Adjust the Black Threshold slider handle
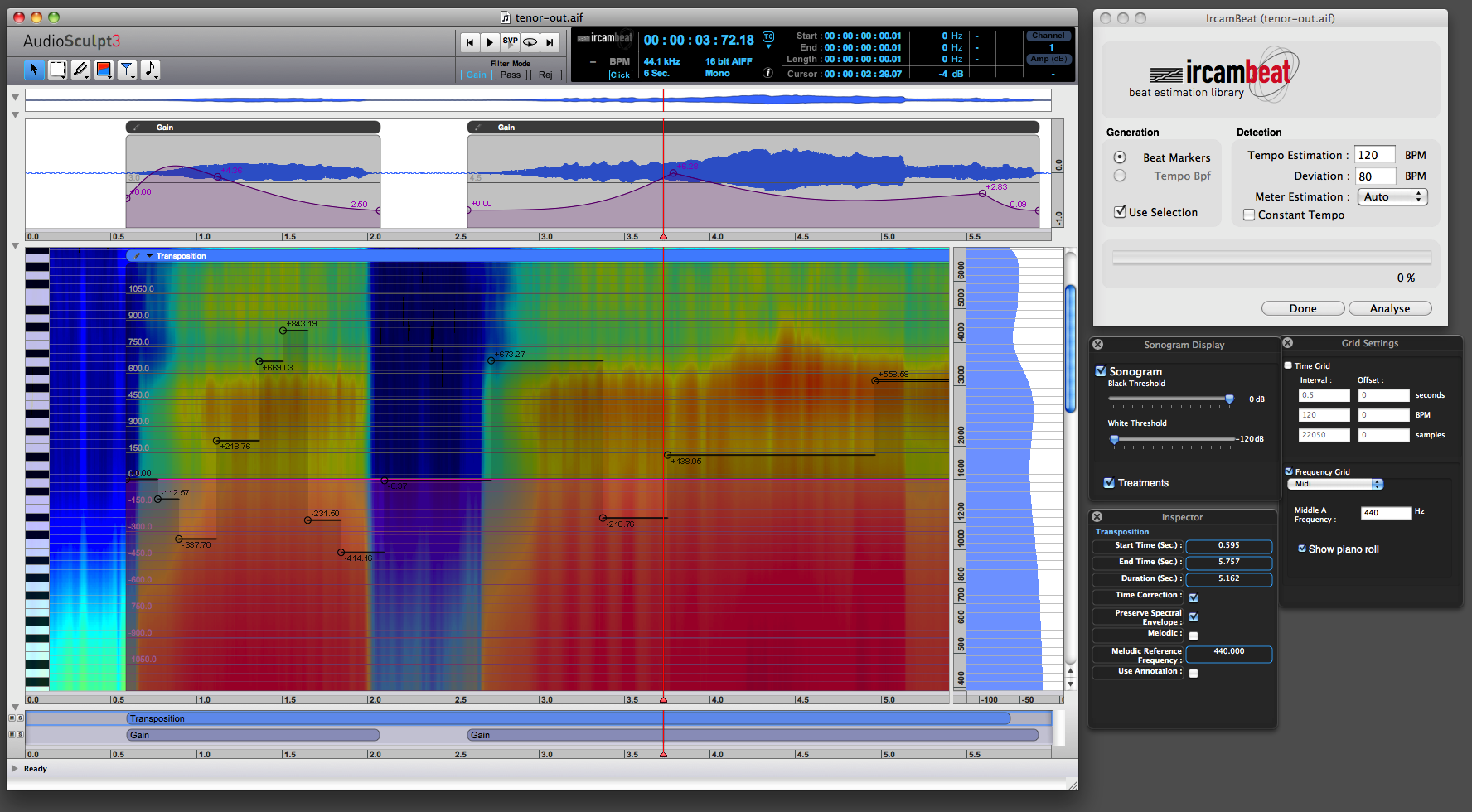 pos(1229,399)
